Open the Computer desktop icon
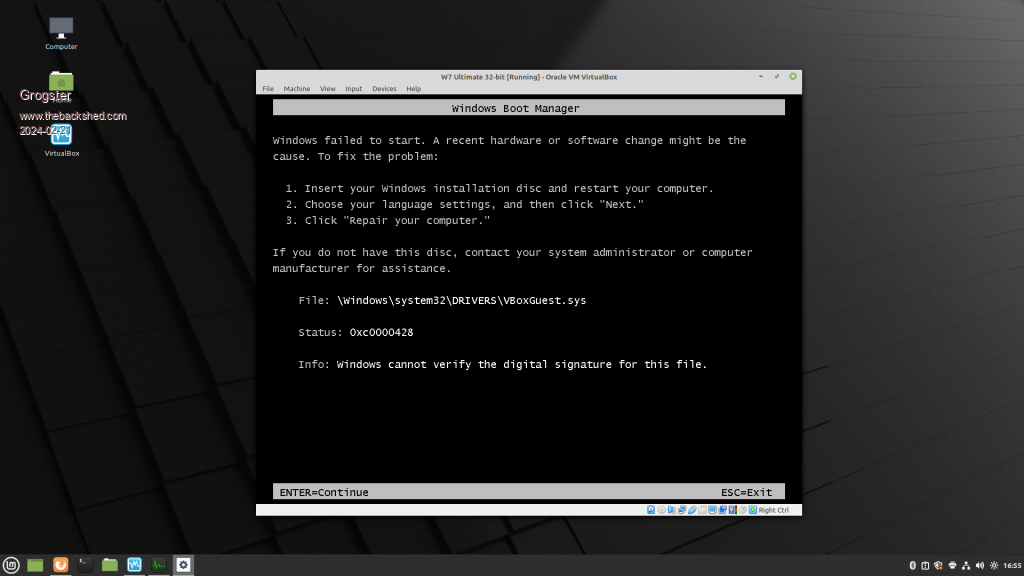Viewport: 1024px width, 576px height. pyautogui.click(x=61, y=30)
